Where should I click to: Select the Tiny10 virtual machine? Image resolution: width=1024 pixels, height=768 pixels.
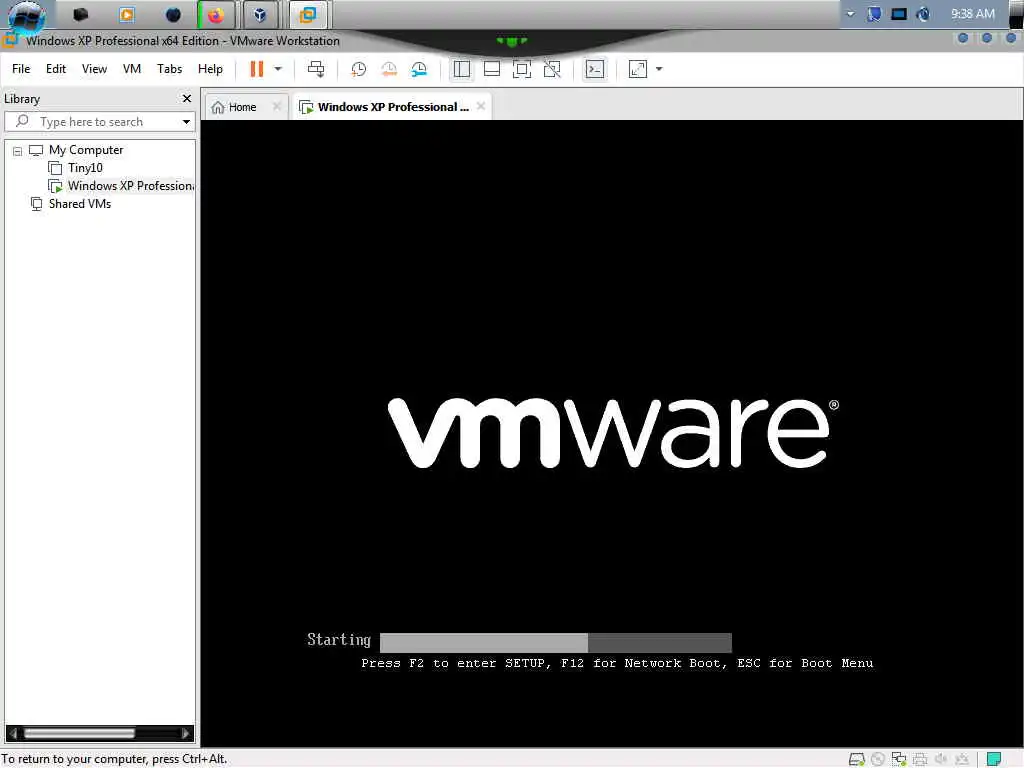tap(85, 168)
